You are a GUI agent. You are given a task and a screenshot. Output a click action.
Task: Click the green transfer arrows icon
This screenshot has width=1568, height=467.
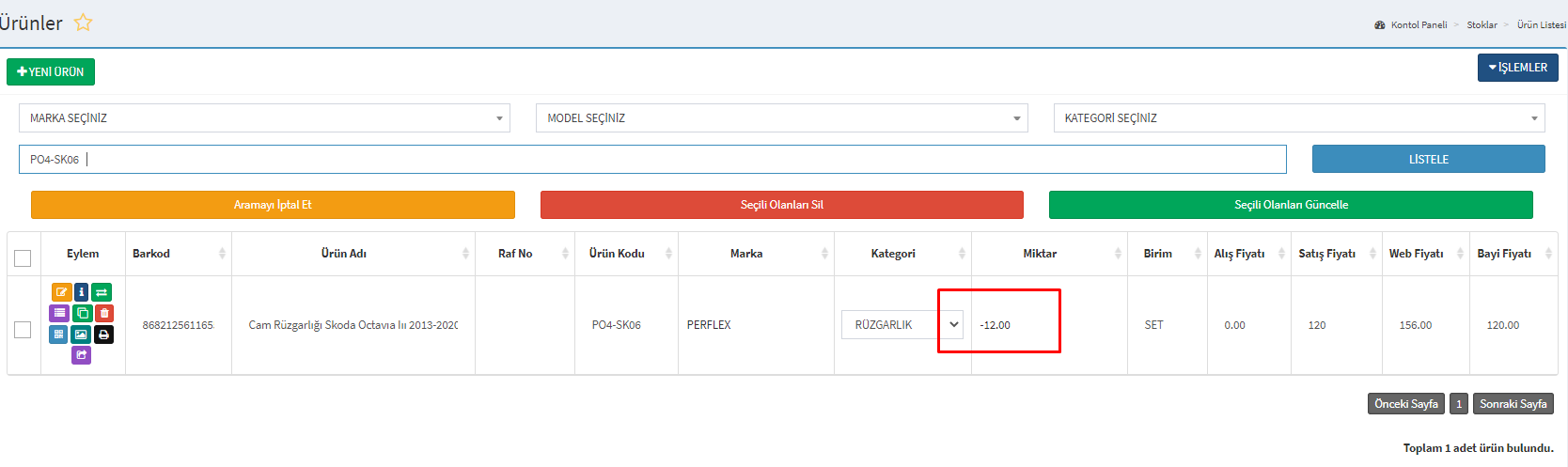tap(102, 292)
